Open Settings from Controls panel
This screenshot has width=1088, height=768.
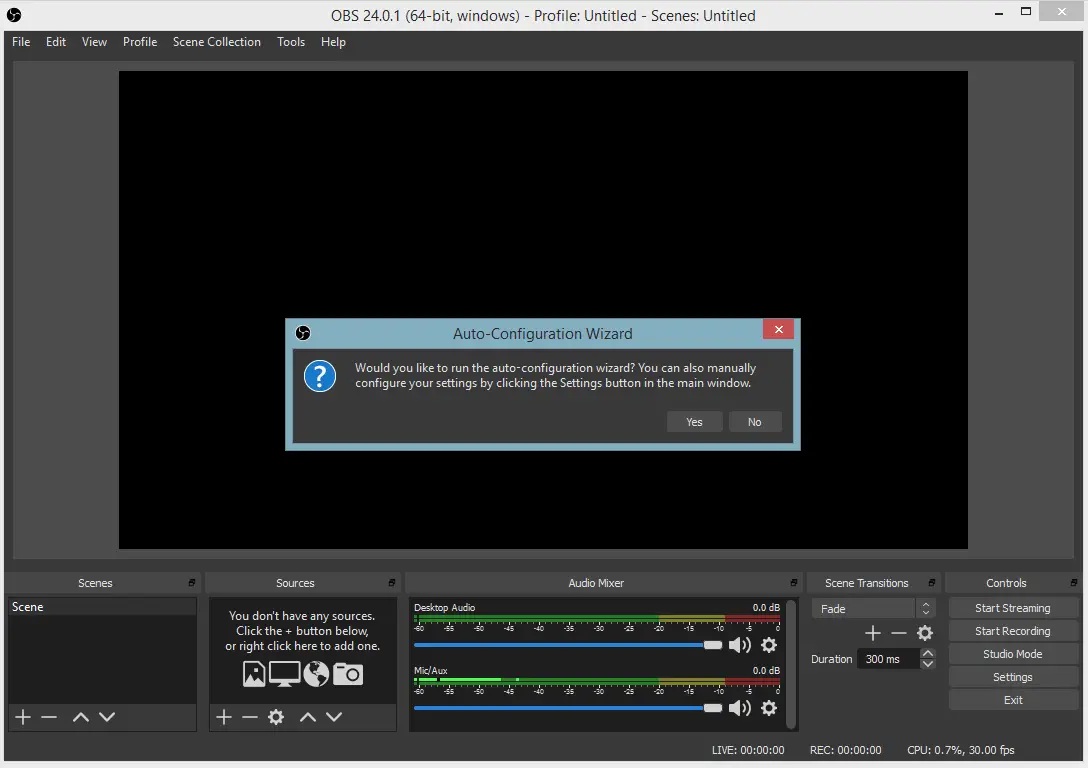click(1012, 676)
